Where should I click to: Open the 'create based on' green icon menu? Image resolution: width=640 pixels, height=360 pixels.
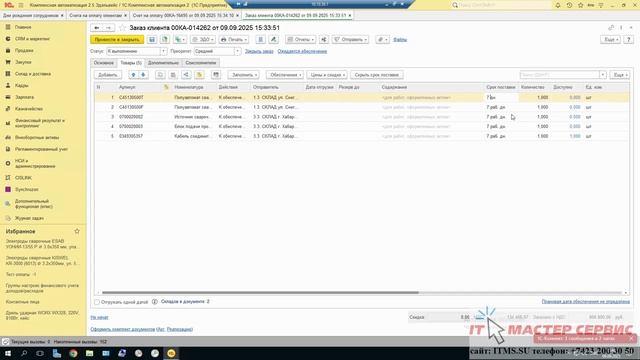pos(179,40)
